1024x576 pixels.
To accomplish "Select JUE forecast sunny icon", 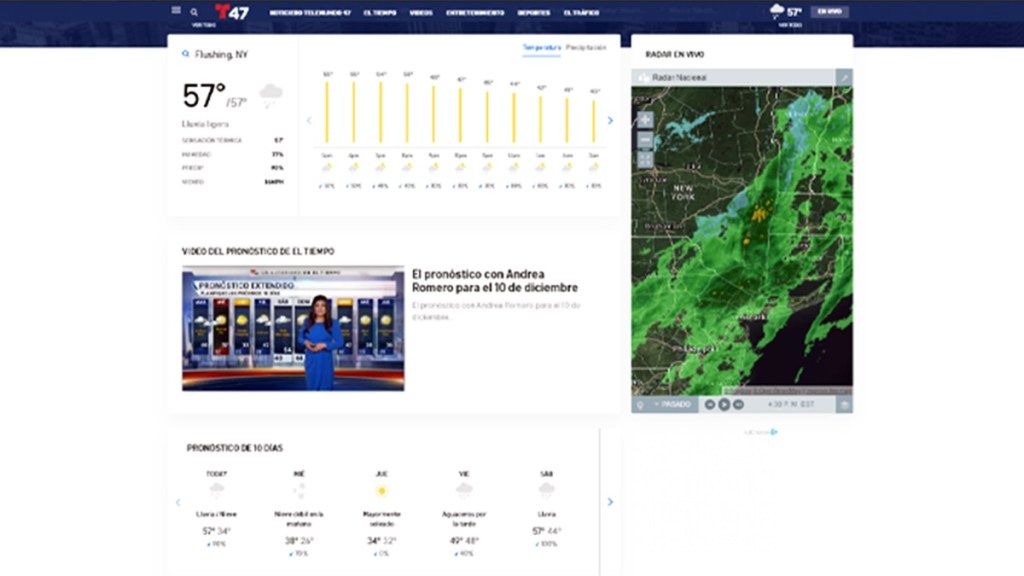I will 381,490.
